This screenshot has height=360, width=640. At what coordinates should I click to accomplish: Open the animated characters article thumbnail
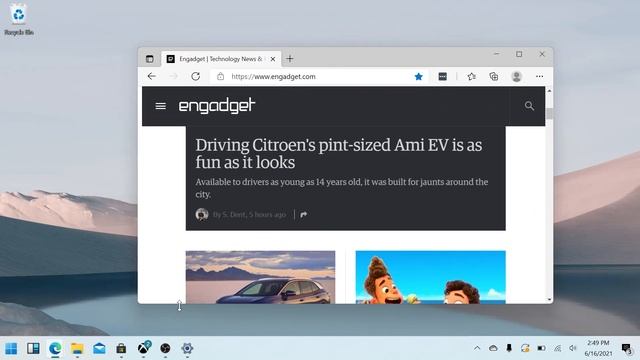pyautogui.click(x=431, y=277)
